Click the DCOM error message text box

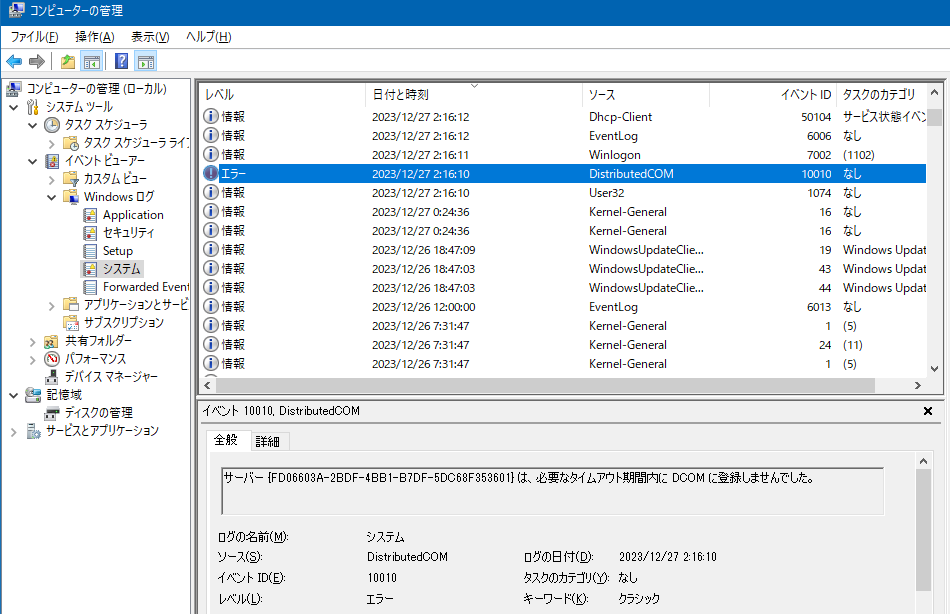click(x=553, y=491)
